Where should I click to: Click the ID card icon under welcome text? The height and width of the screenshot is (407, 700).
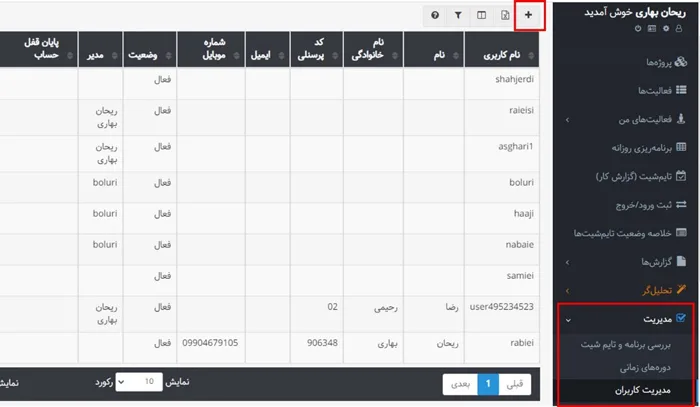click(x=652, y=29)
